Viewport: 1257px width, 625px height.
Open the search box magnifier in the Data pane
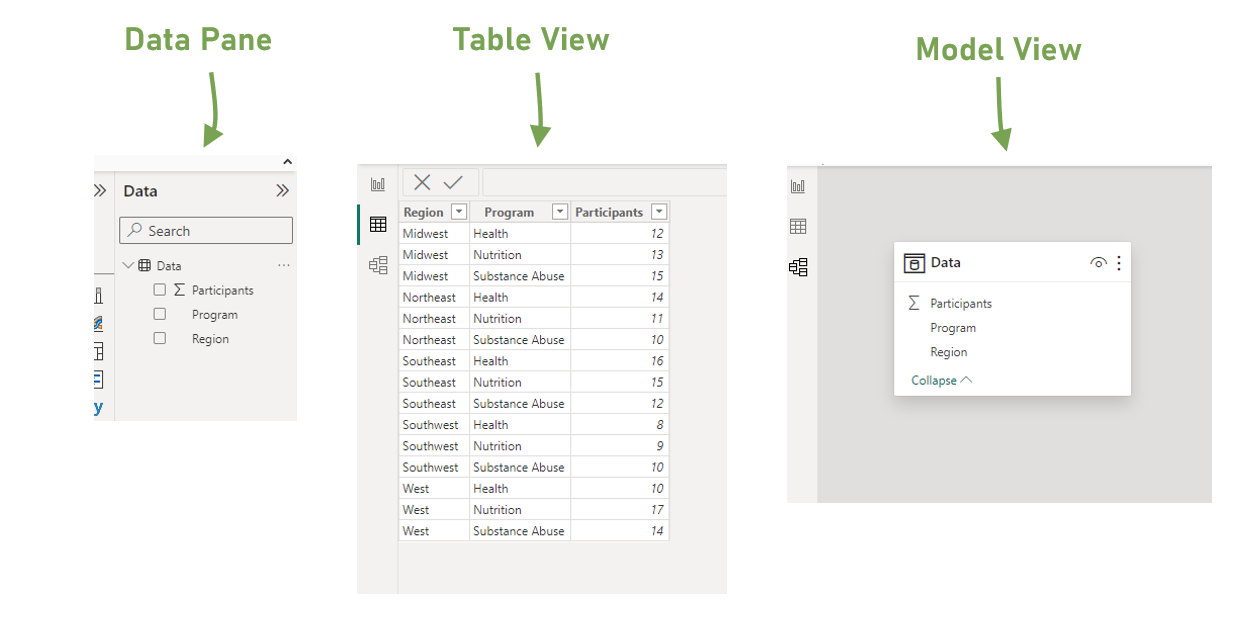(134, 230)
